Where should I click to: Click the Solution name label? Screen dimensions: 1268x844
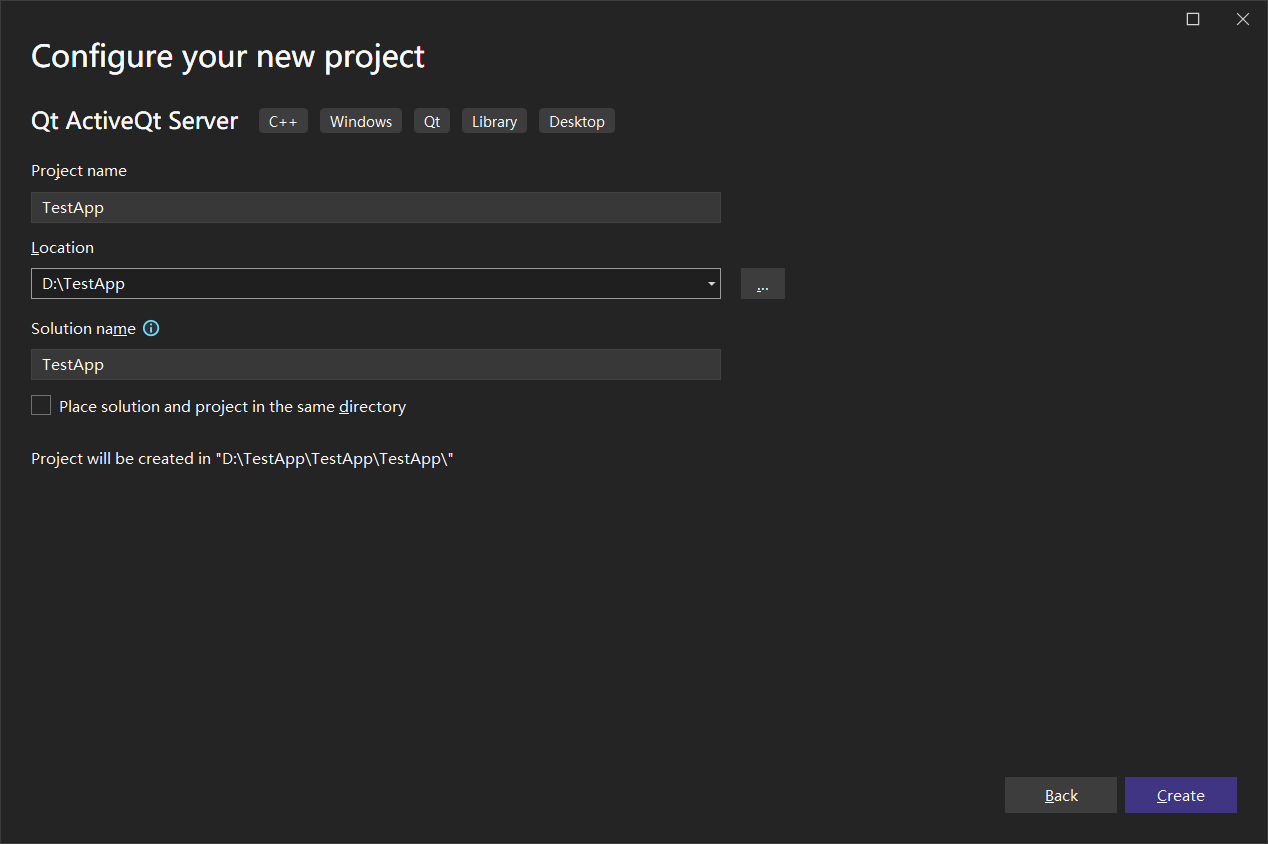(x=83, y=328)
